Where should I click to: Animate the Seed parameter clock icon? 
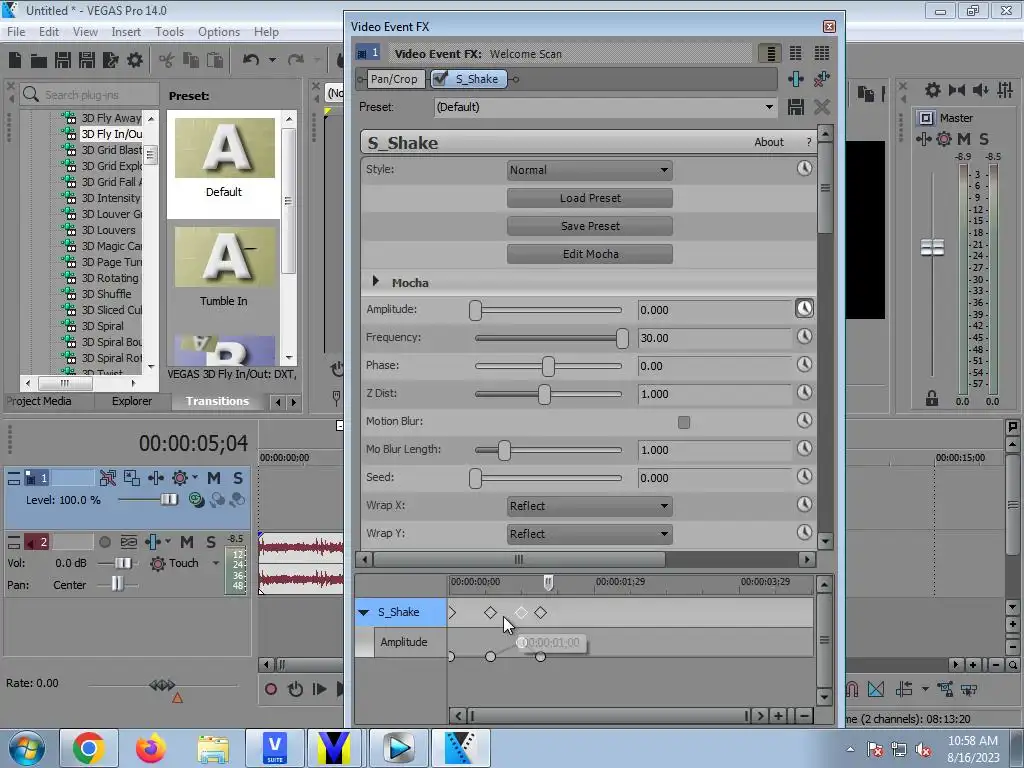pos(804,476)
